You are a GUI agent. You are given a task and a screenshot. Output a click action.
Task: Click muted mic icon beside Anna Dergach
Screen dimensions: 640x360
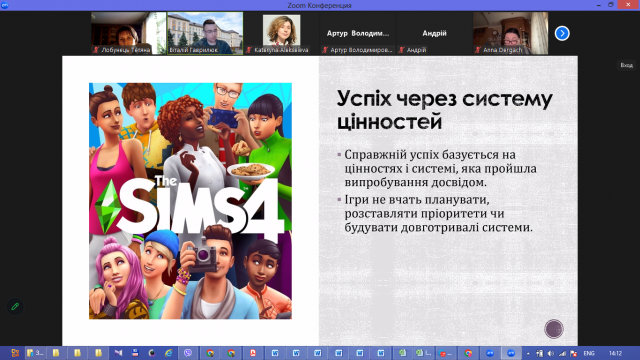tap(478, 50)
